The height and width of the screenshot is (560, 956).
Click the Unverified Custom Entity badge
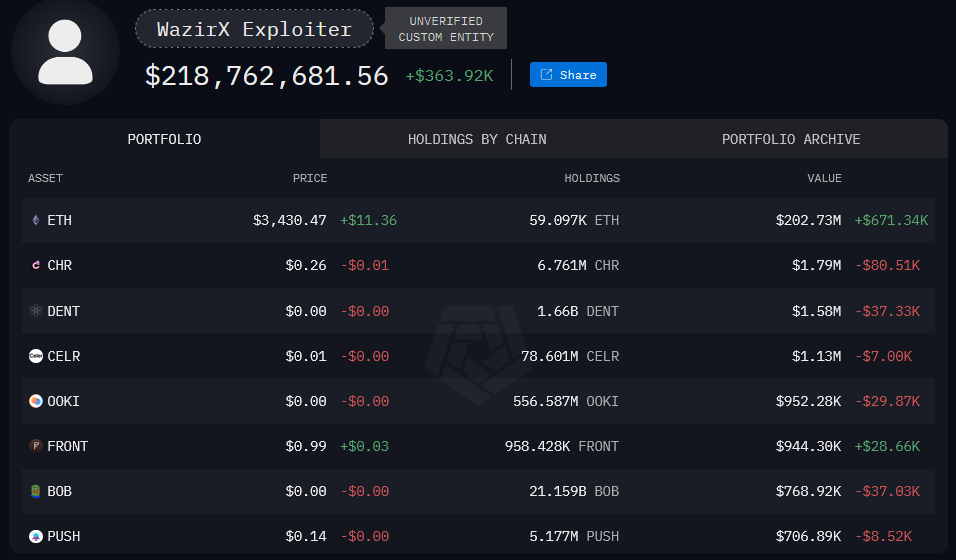pos(446,29)
